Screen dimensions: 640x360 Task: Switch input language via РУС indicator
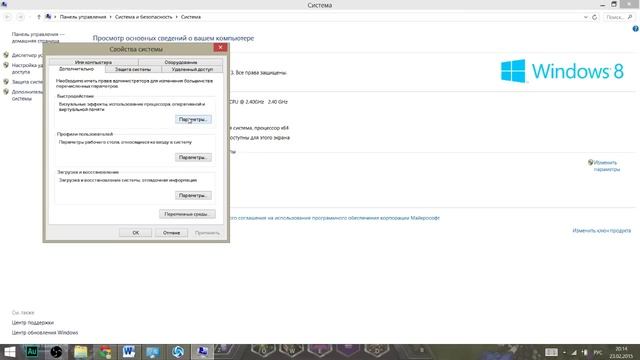(598, 353)
